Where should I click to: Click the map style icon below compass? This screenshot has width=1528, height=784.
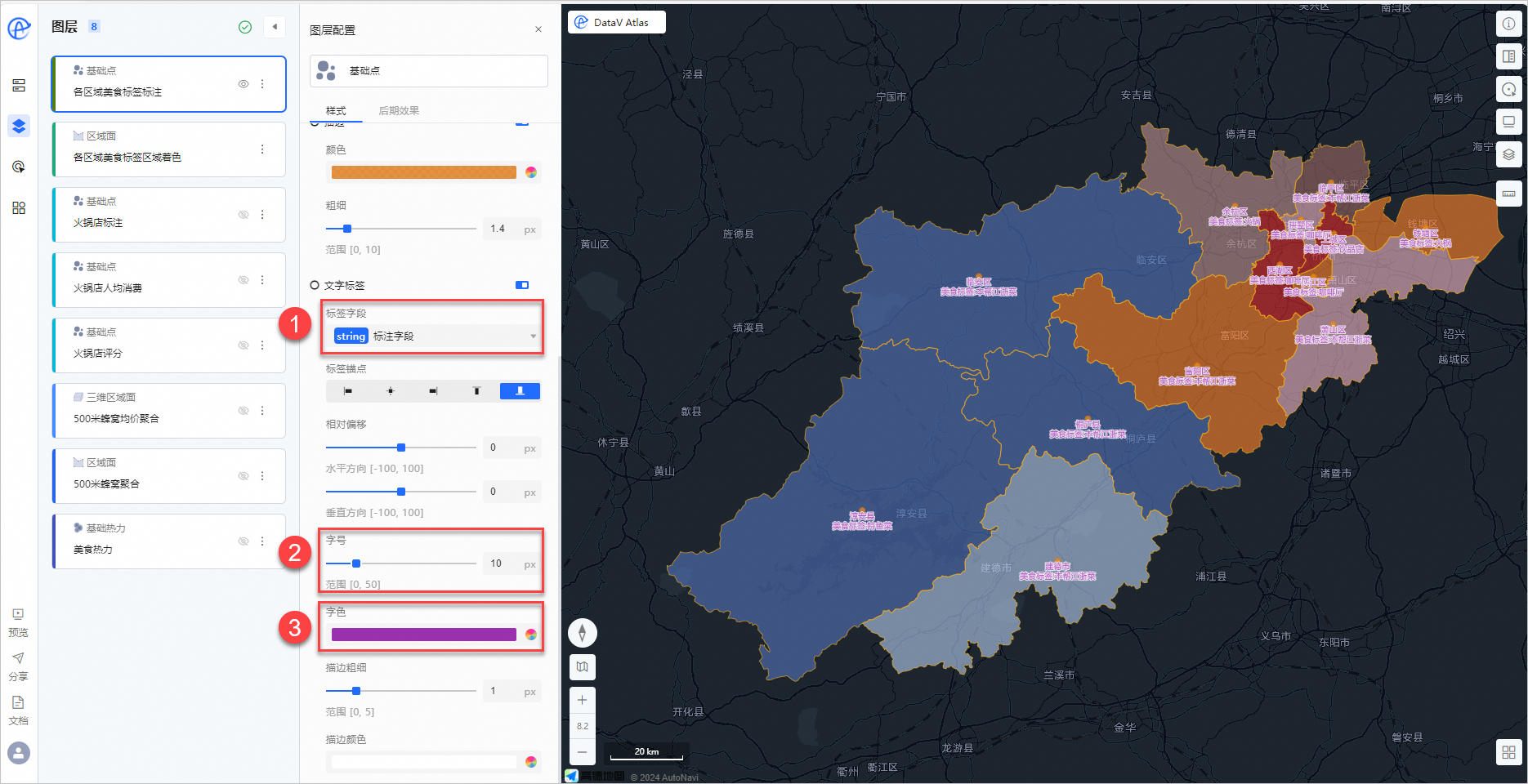click(582, 667)
